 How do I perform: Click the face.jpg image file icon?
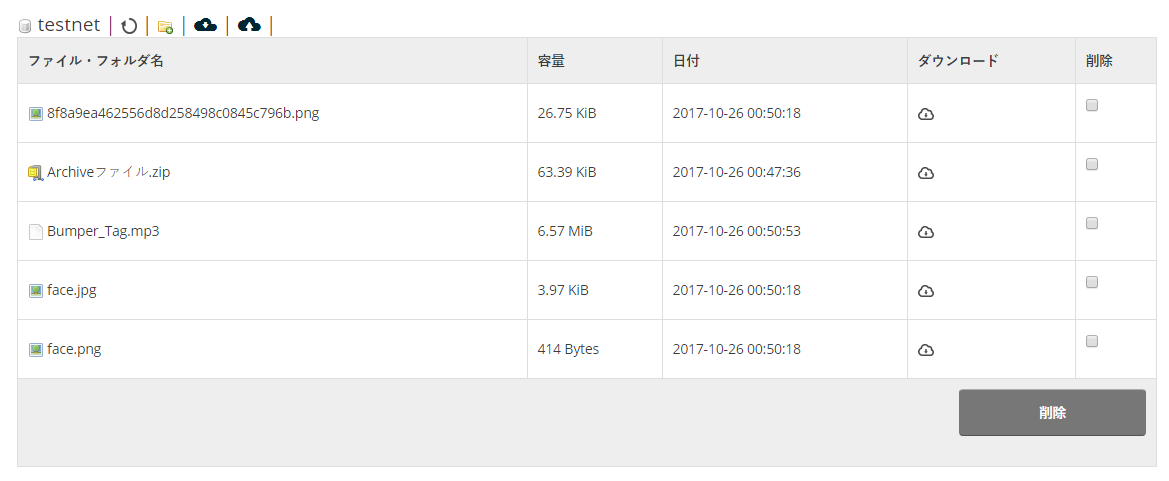pyautogui.click(x=36, y=291)
